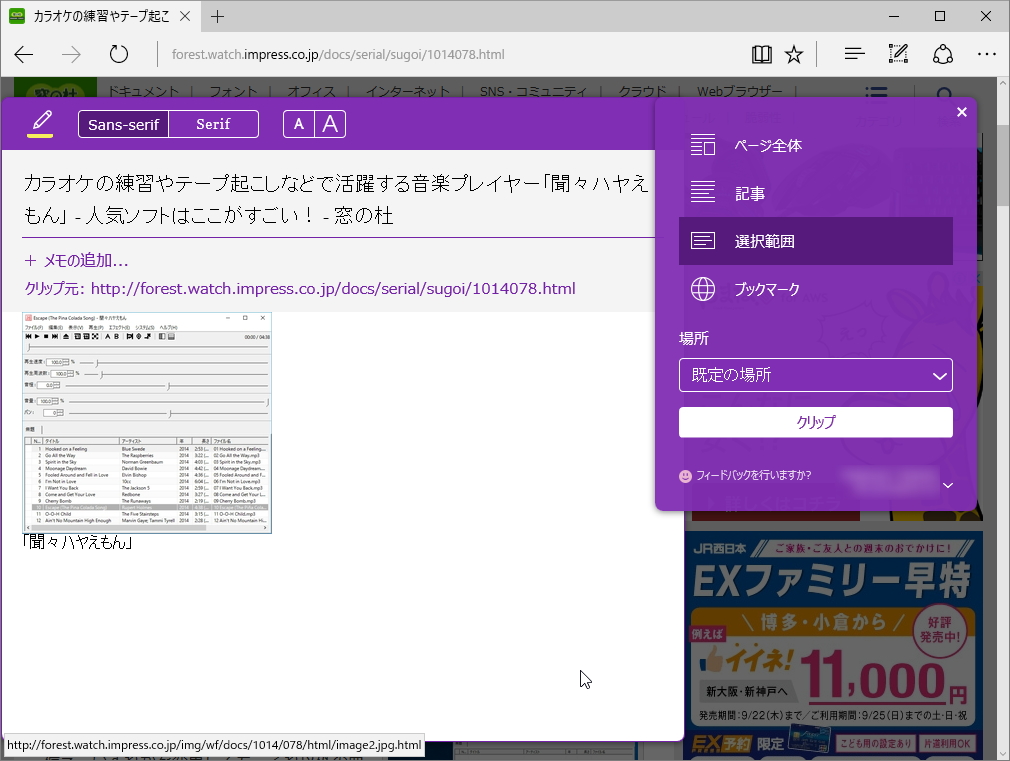Click the favorites star in the address bar
The width and height of the screenshot is (1010, 761).
click(x=794, y=54)
